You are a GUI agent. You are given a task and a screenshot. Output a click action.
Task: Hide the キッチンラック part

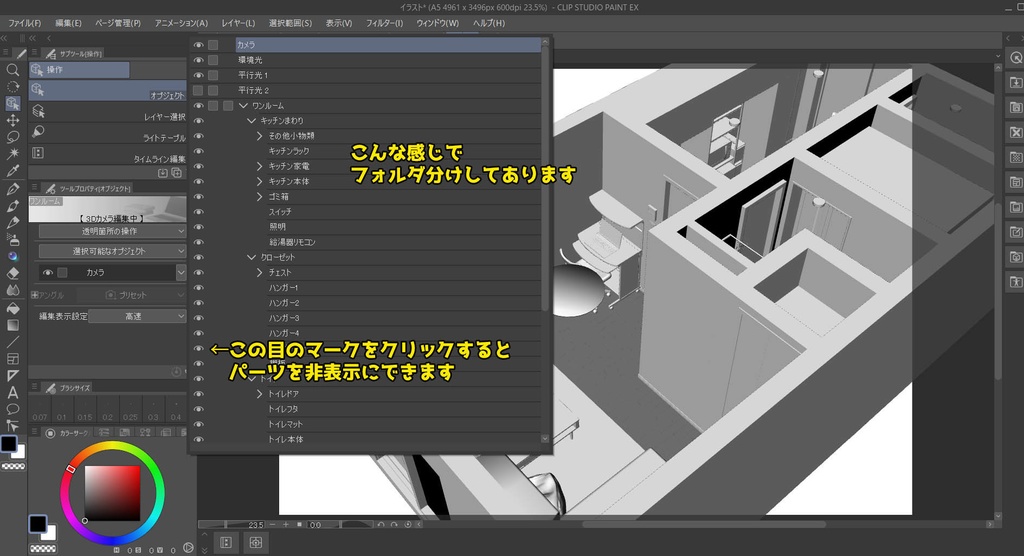pyautogui.click(x=199, y=151)
